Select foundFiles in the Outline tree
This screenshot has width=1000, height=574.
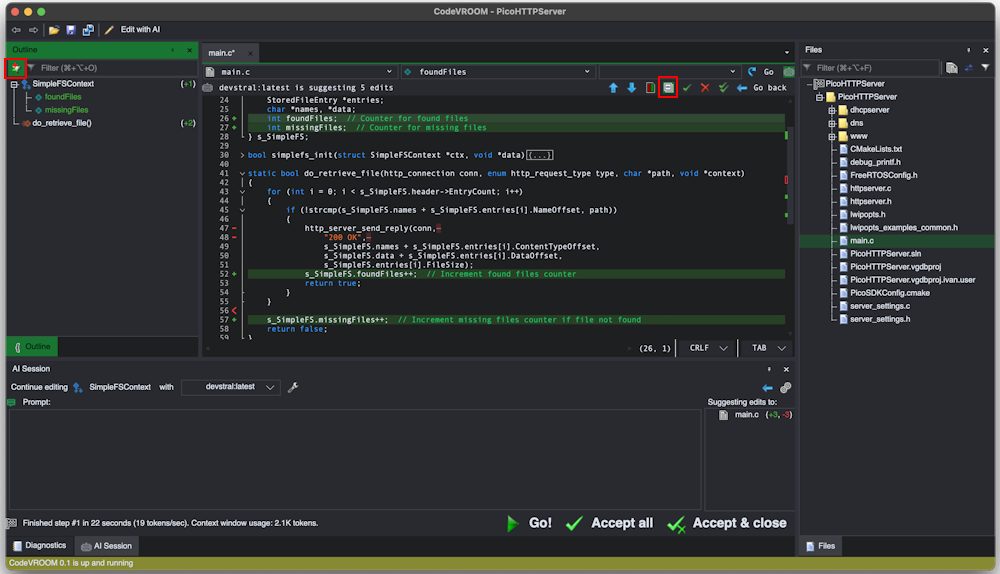coord(62,97)
